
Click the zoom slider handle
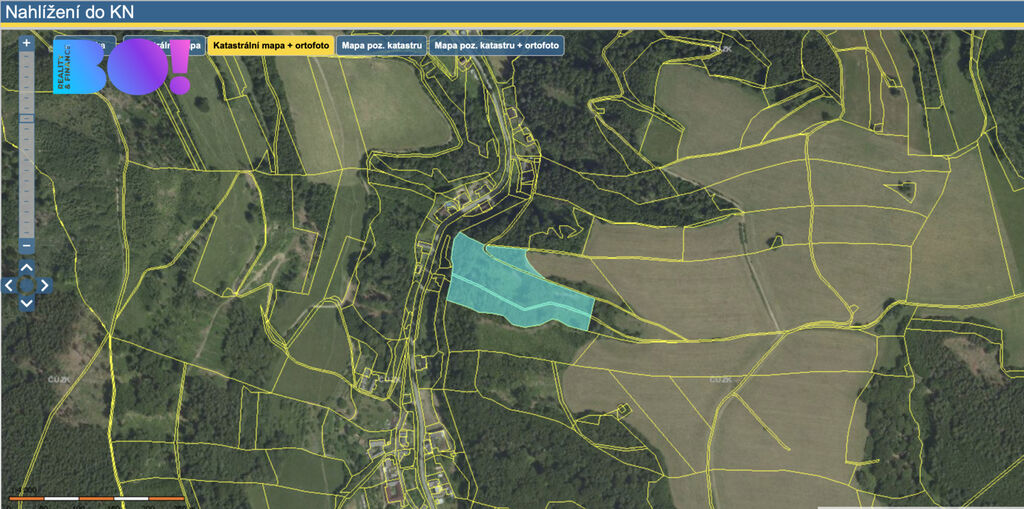coord(27,118)
